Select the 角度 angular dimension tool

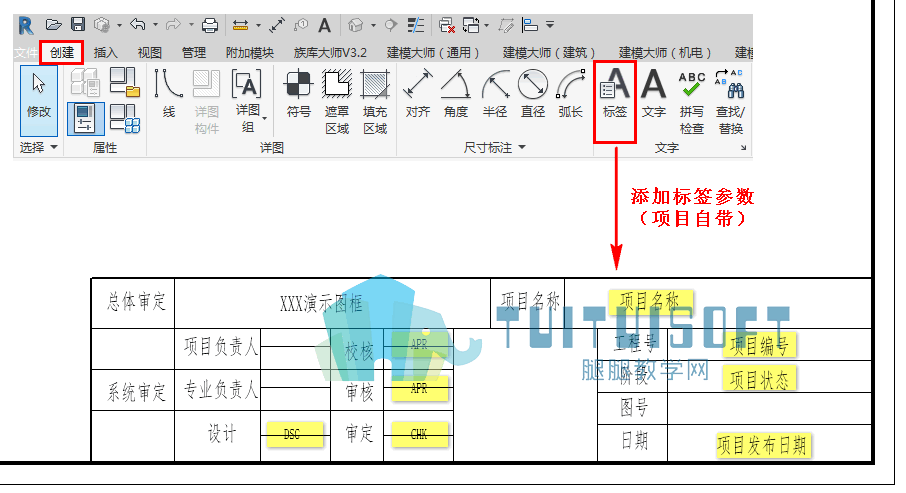pos(456,93)
